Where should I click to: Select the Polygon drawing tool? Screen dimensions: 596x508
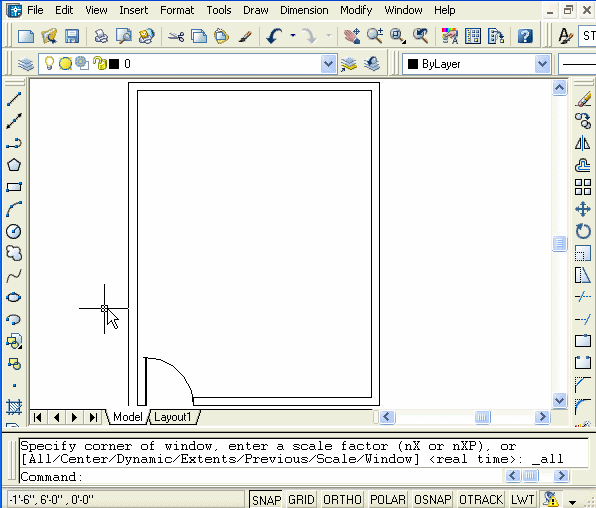coord(14,165)
